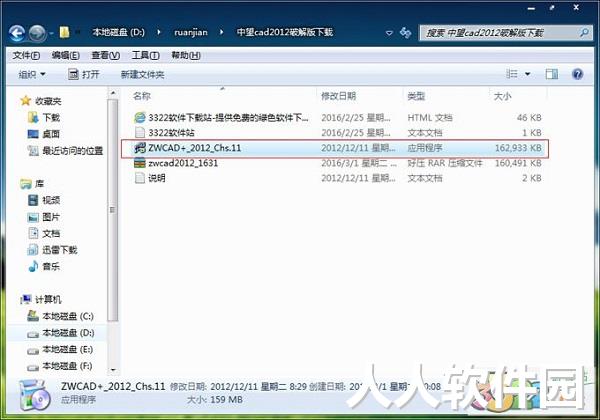The image size is (600, 420).
Task: Select the zwcad2012_1631 RAR archive icon
Action: (140, 163)
